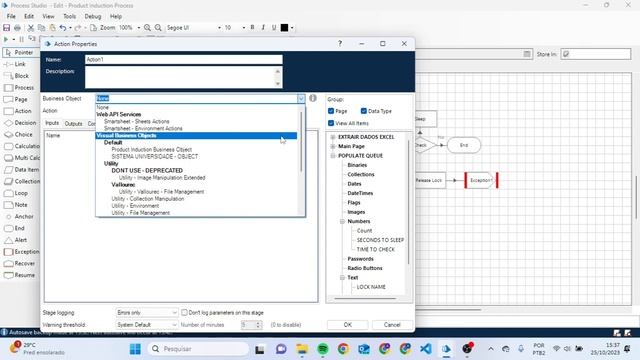640x360 pixels.
Task: Collapse the Text tree node
Action: point(342,278)
